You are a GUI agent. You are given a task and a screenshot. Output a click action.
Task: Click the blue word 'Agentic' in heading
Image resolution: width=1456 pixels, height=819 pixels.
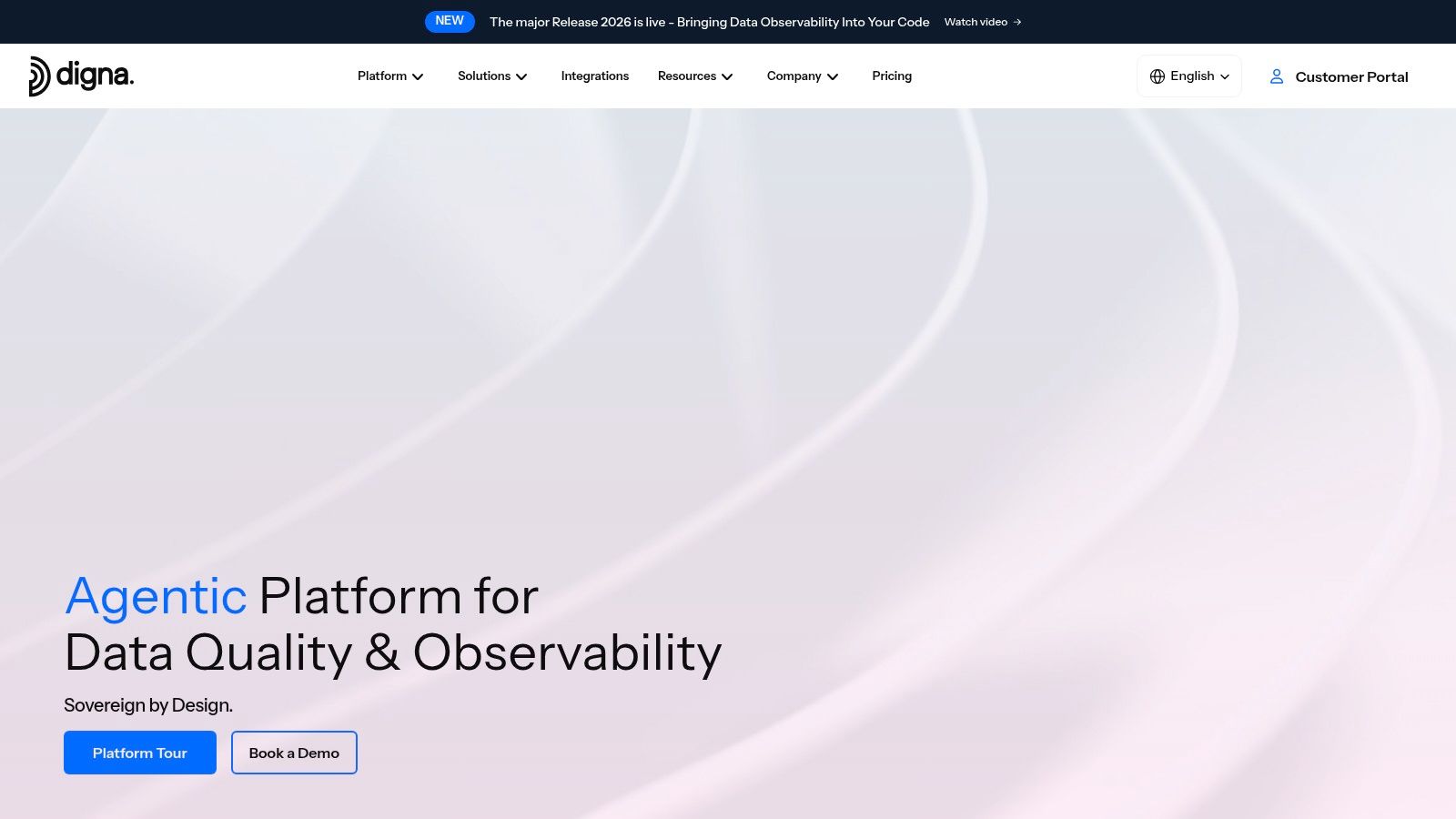pyautogui.click(x=156, y=598)
